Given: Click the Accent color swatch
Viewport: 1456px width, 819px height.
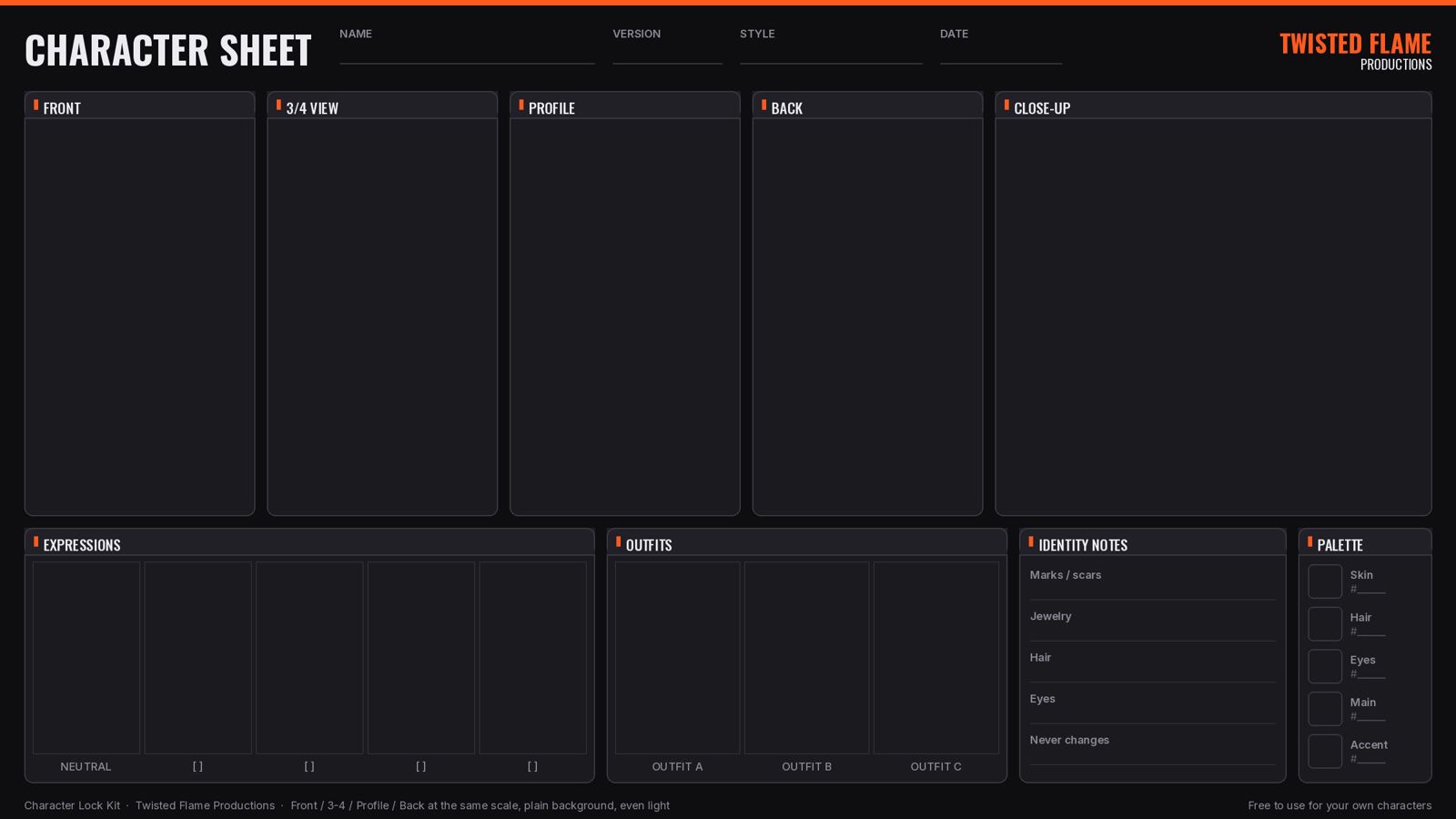Looking at the screenshot, I should [x=1325, y=752].
